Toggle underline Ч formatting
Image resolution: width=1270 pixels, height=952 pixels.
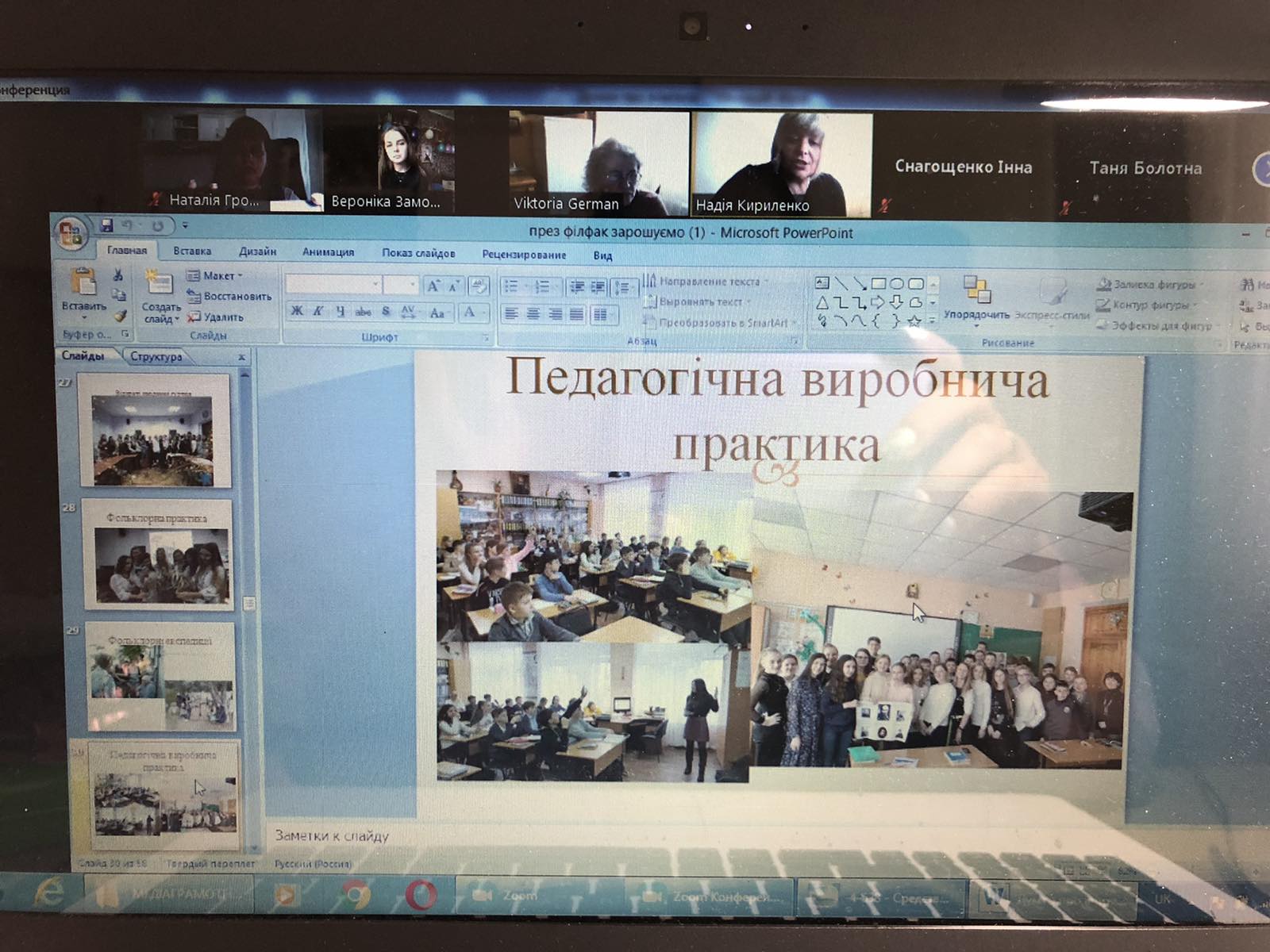point(341,312)
